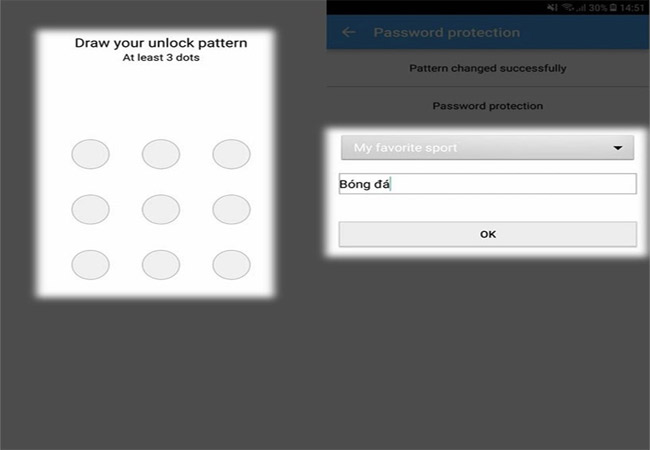Tap the top-left pattern dot
Screen dimensions: 650x450
click(90, 154)
